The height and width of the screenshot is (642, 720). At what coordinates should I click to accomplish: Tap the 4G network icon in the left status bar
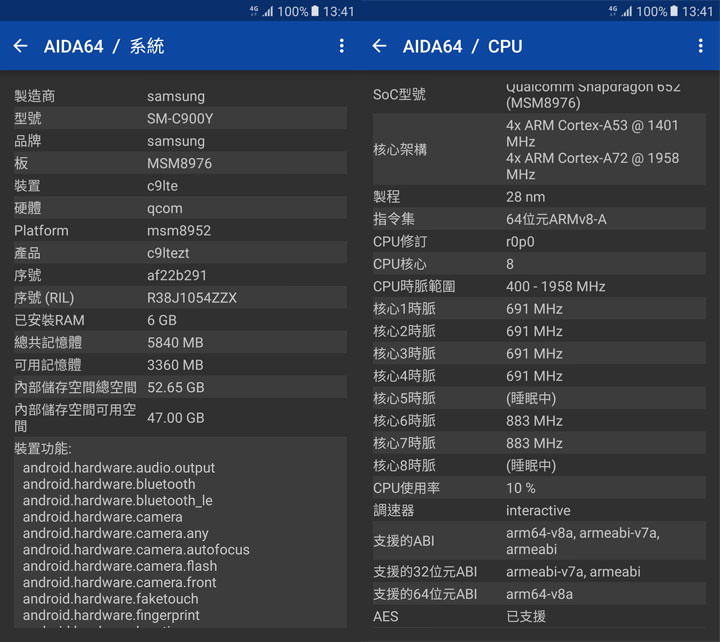click(254, 10)
